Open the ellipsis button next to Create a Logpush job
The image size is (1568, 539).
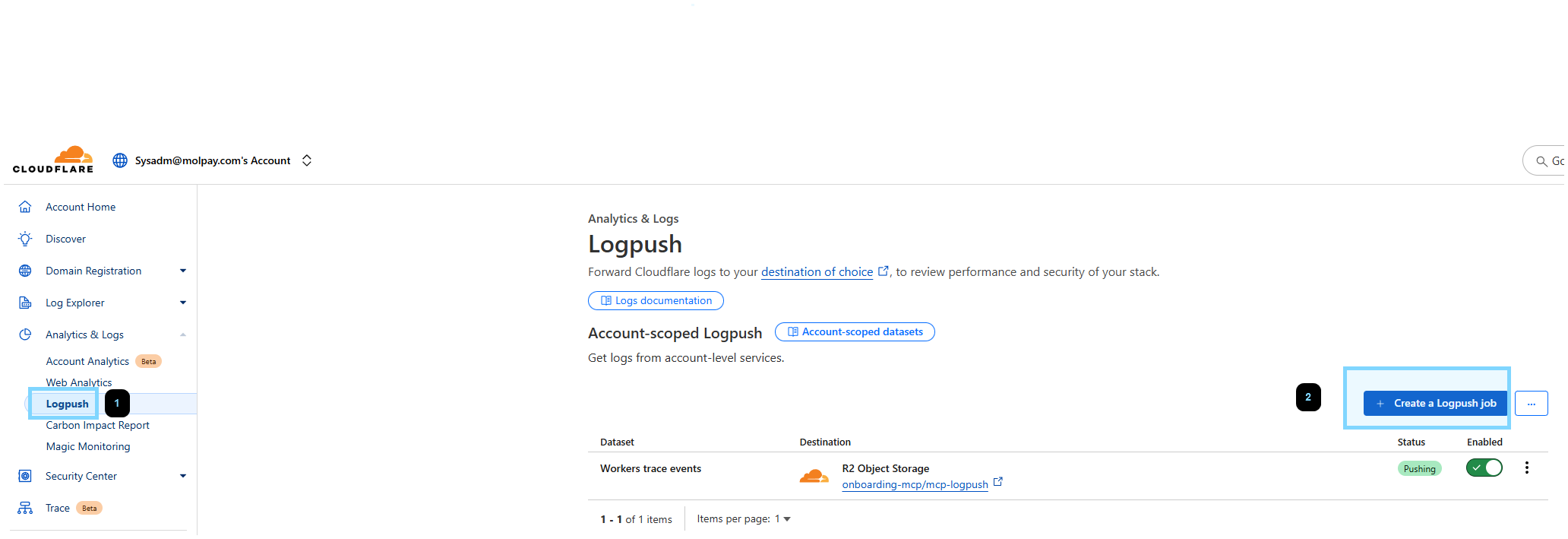point(1532,404)
